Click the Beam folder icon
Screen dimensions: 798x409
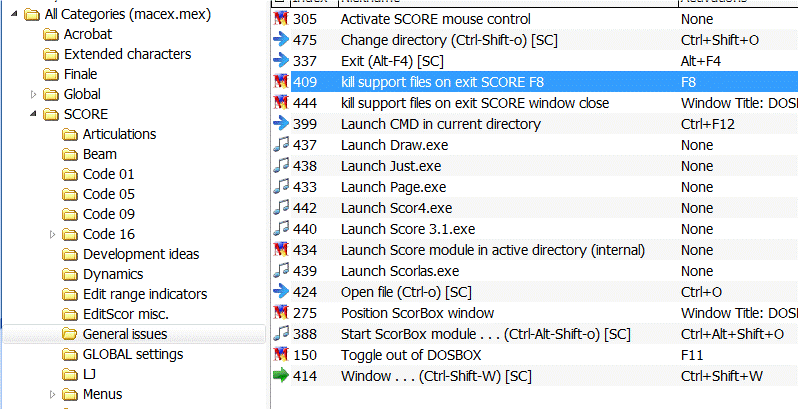(x=70, y=155)
